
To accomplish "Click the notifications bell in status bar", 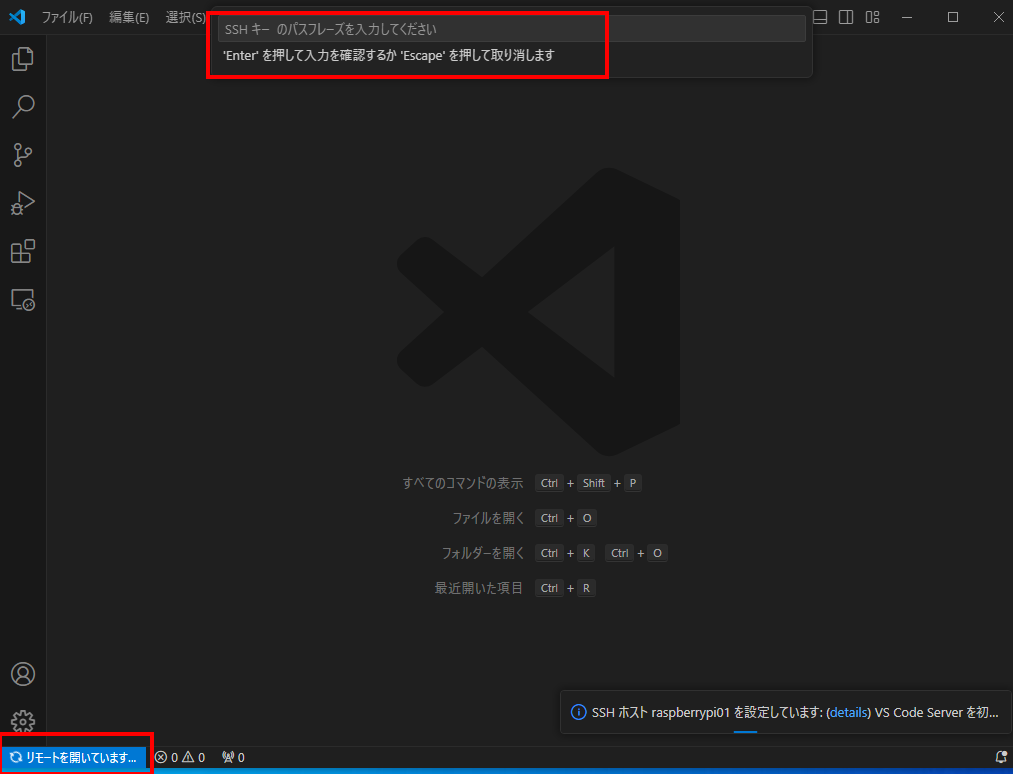I will pos(1000,758).
